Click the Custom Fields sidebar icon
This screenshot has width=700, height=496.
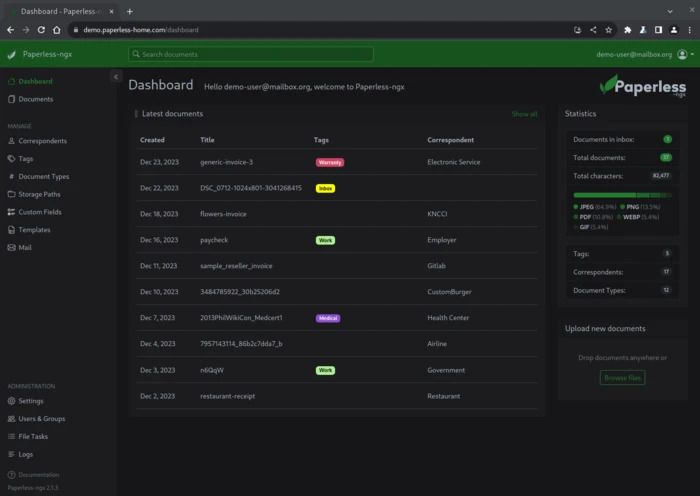point(12,212)
